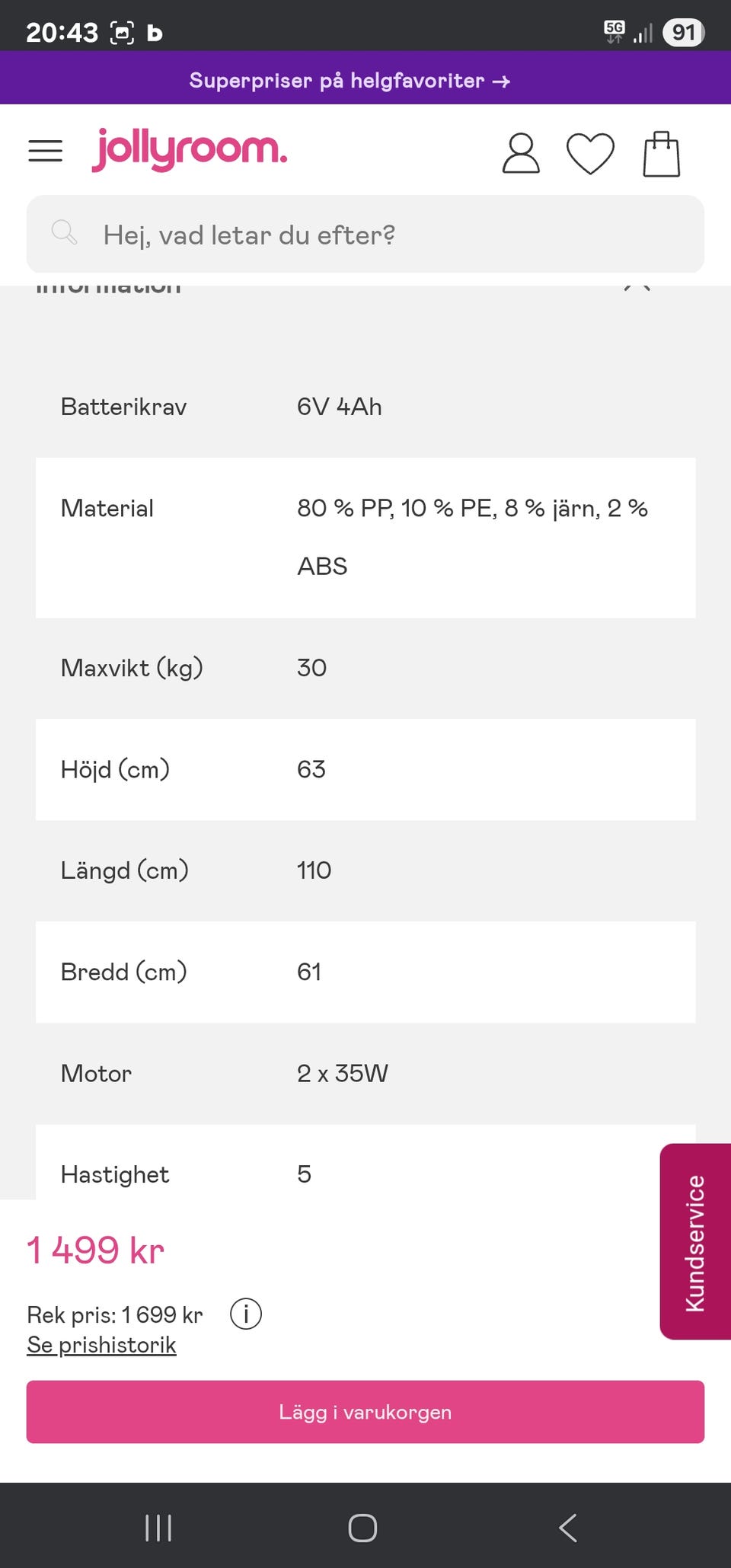The height and width of the screenshot is (1568, 731).
Task: Open the shopping bag cart
Action: [x=661, y=154]
